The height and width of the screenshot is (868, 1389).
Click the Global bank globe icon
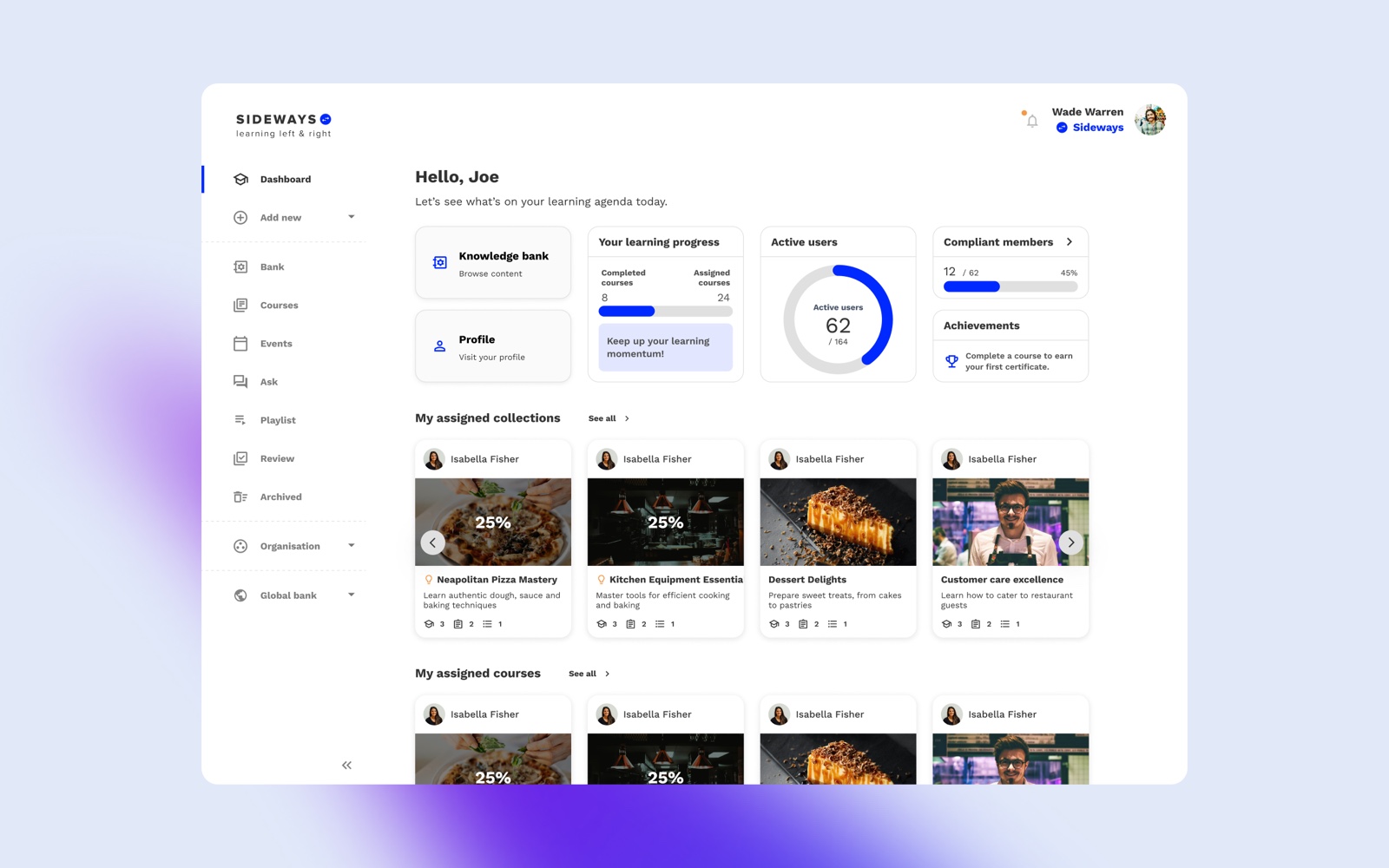coord(240,595)
